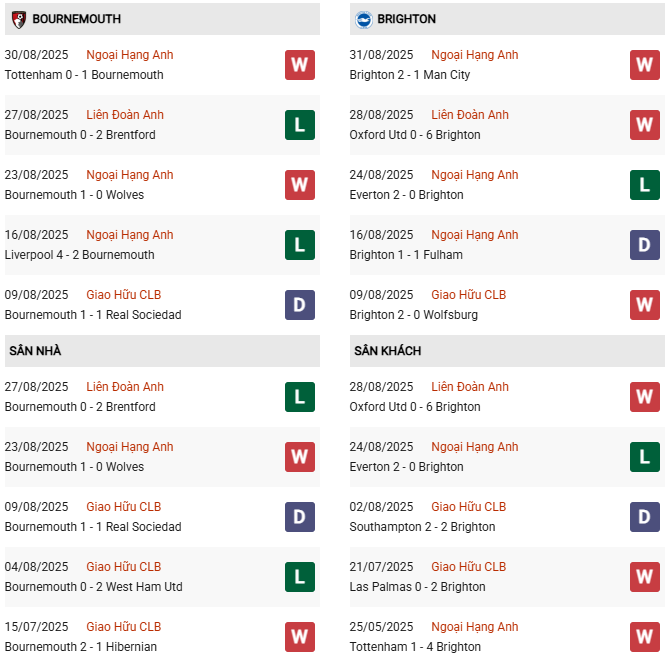Click the W badge for Bournemouth 2-1 Hibernian
This screenshot has height=659, width=666.
299,637
